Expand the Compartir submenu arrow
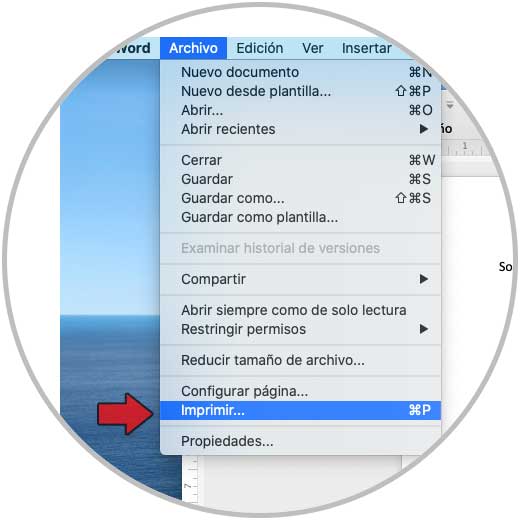The height and width of the screenshot is (520, 520). pos(424,279)
